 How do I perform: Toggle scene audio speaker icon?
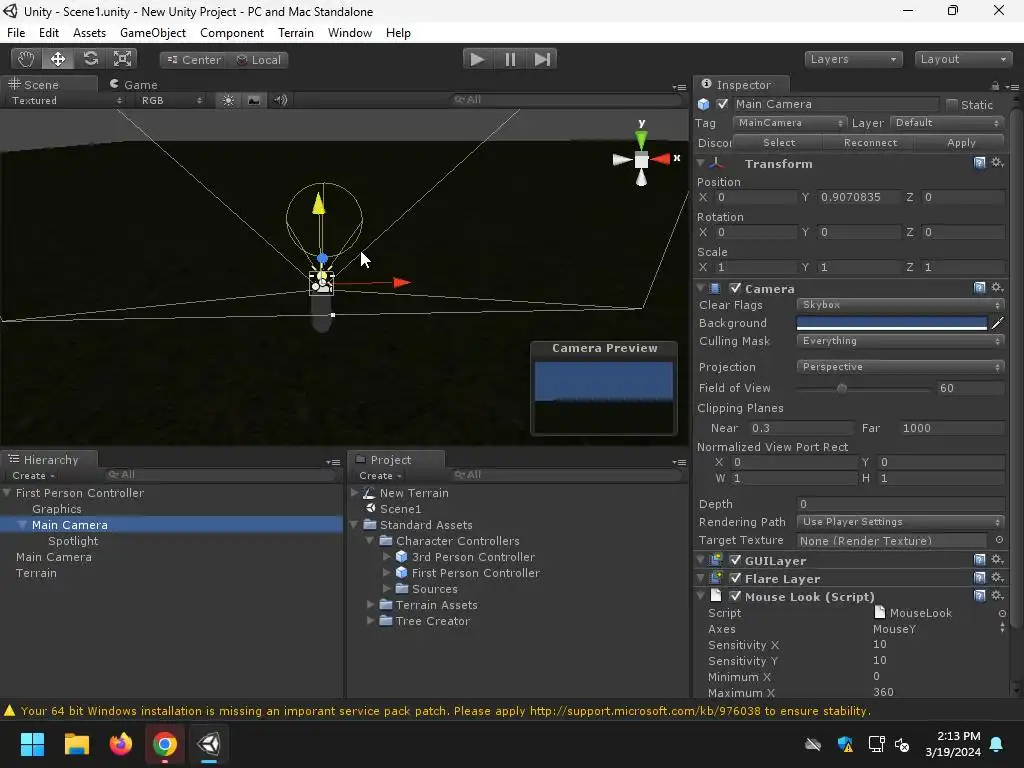[280, 100]
